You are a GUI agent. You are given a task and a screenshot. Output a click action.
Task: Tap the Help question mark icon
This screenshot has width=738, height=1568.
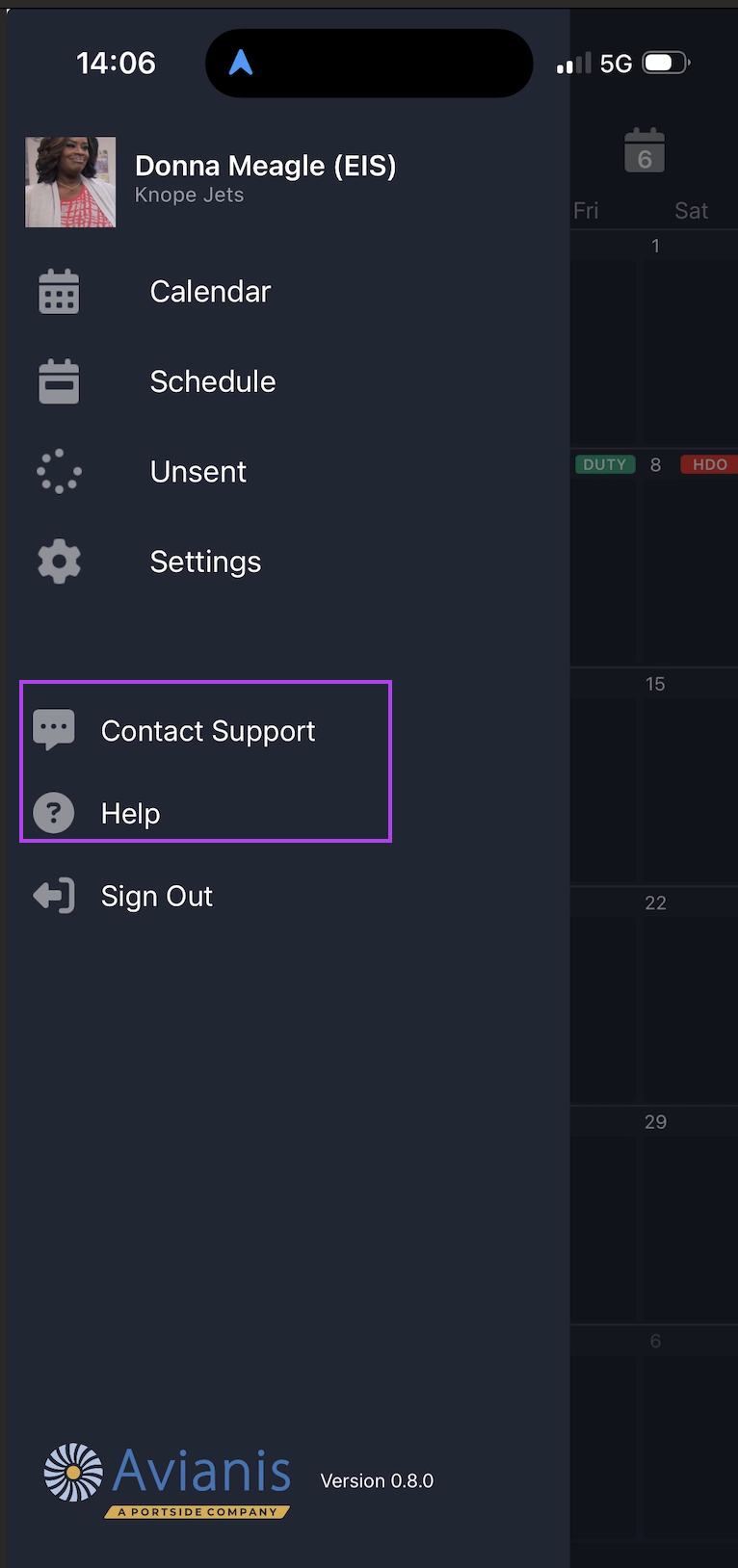tap(54, 813)
